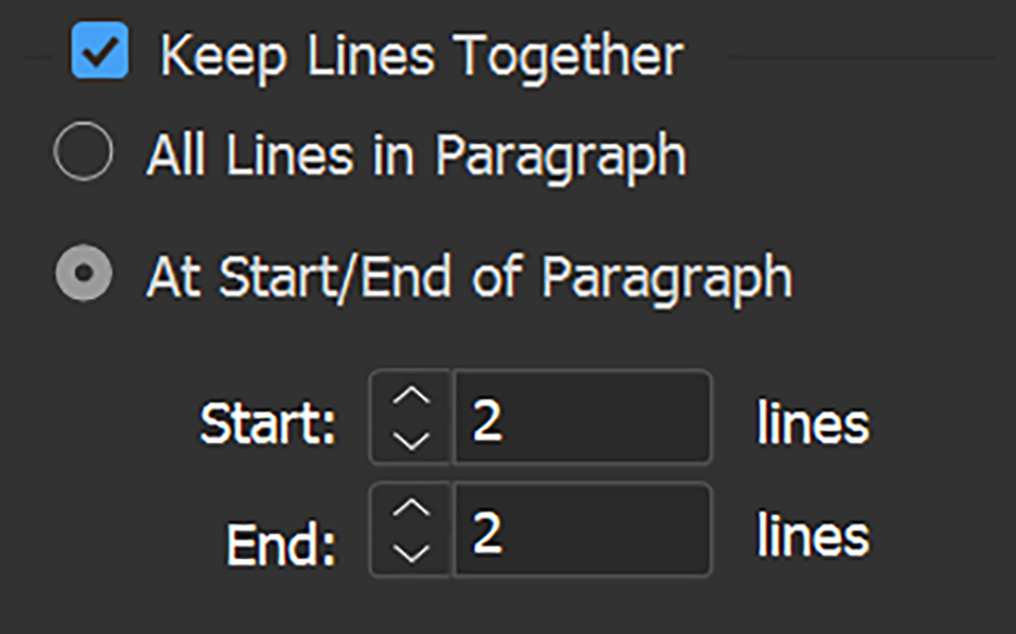Viewport: 1016px width, 634px height.
Task: Click empty space right of Start value
Action: [x=620, y=418]
